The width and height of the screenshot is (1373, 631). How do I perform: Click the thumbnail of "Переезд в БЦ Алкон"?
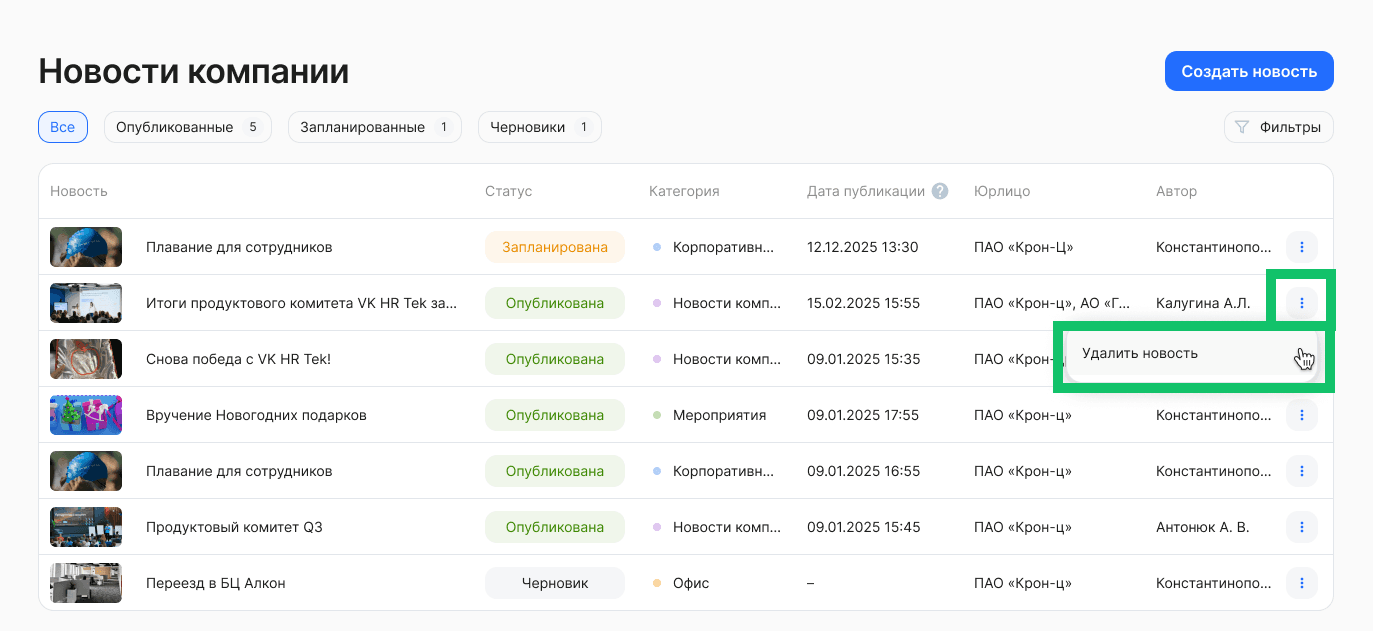(86, 583)
